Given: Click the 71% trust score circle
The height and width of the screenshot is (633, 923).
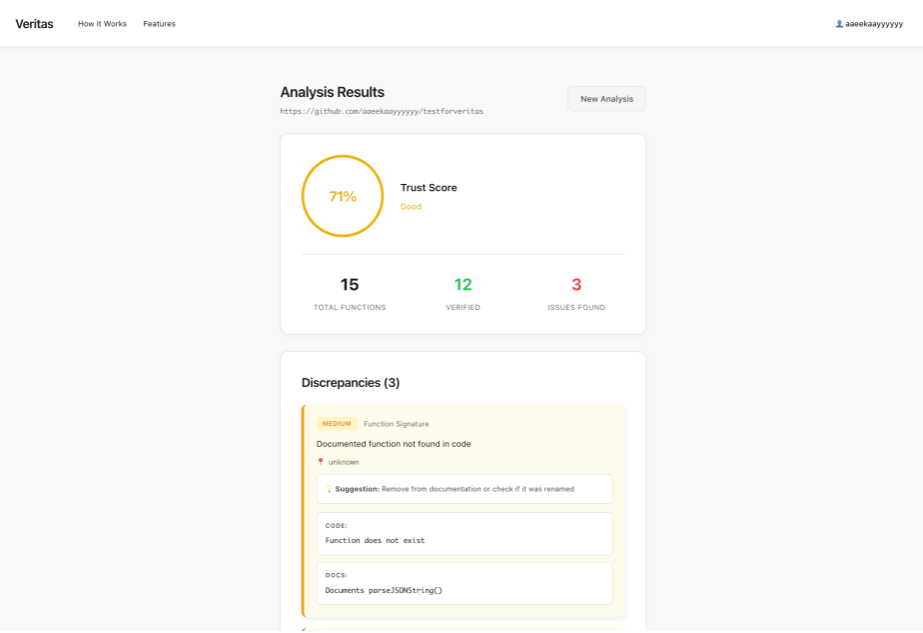Looking at the screenshot, I should point(343,196).
